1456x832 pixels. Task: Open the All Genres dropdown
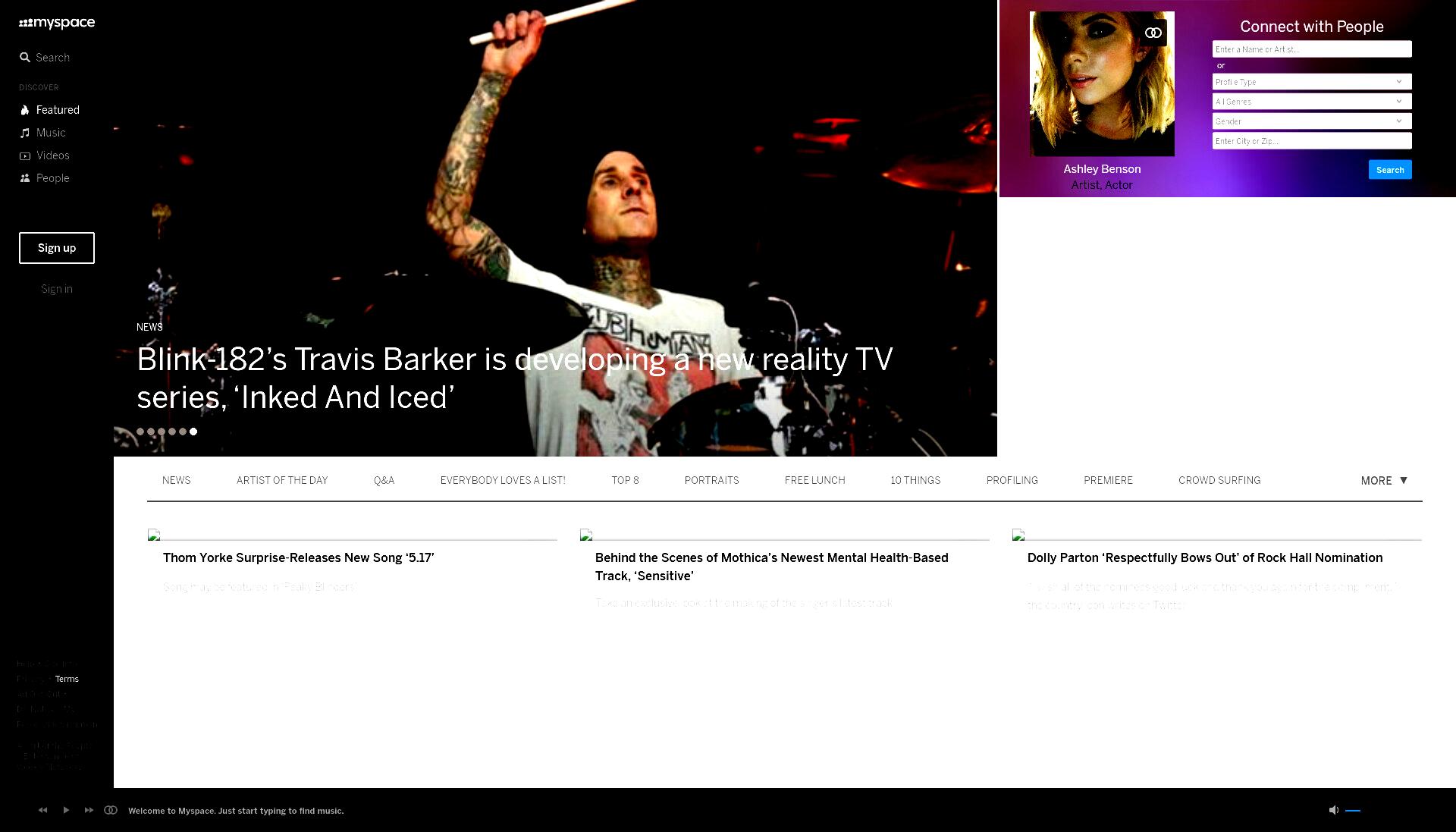1312,102
